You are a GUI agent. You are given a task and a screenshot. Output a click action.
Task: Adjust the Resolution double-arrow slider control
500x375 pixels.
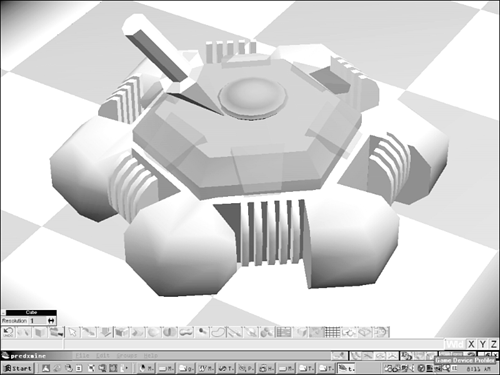click(51, 321)
